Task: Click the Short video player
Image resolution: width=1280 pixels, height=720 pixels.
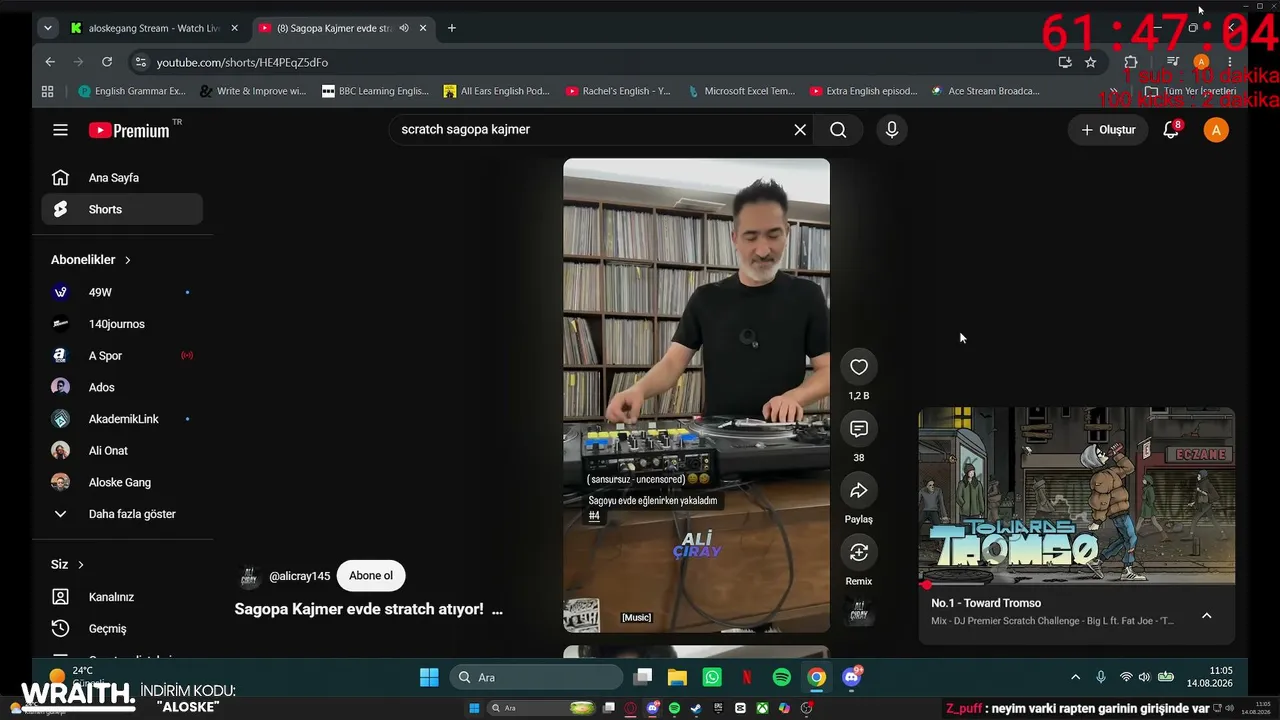Action: point(696,395)
